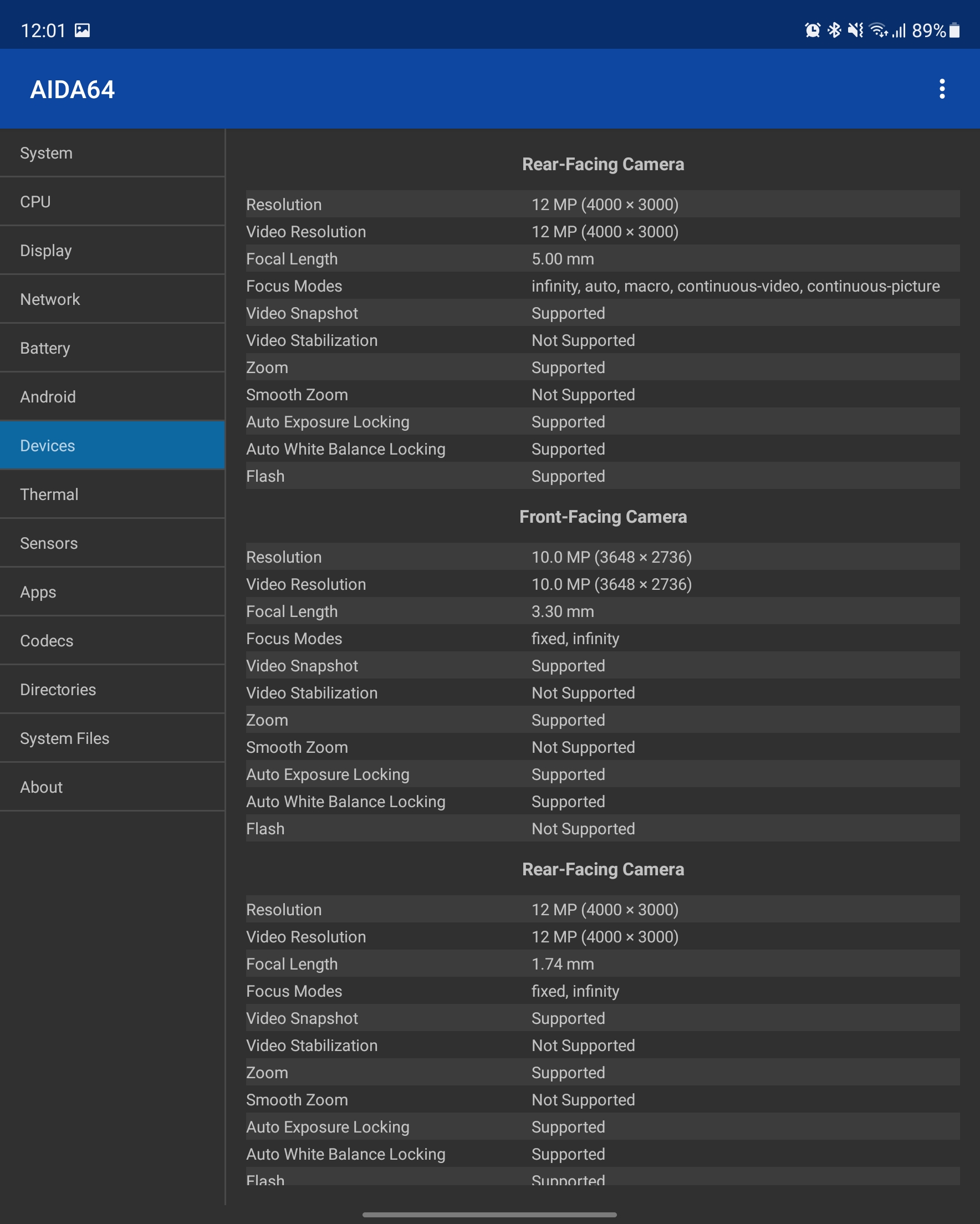Tap the AIDA64 app title
Screen dimensions: 980x1224
click(x=73, y=90)
